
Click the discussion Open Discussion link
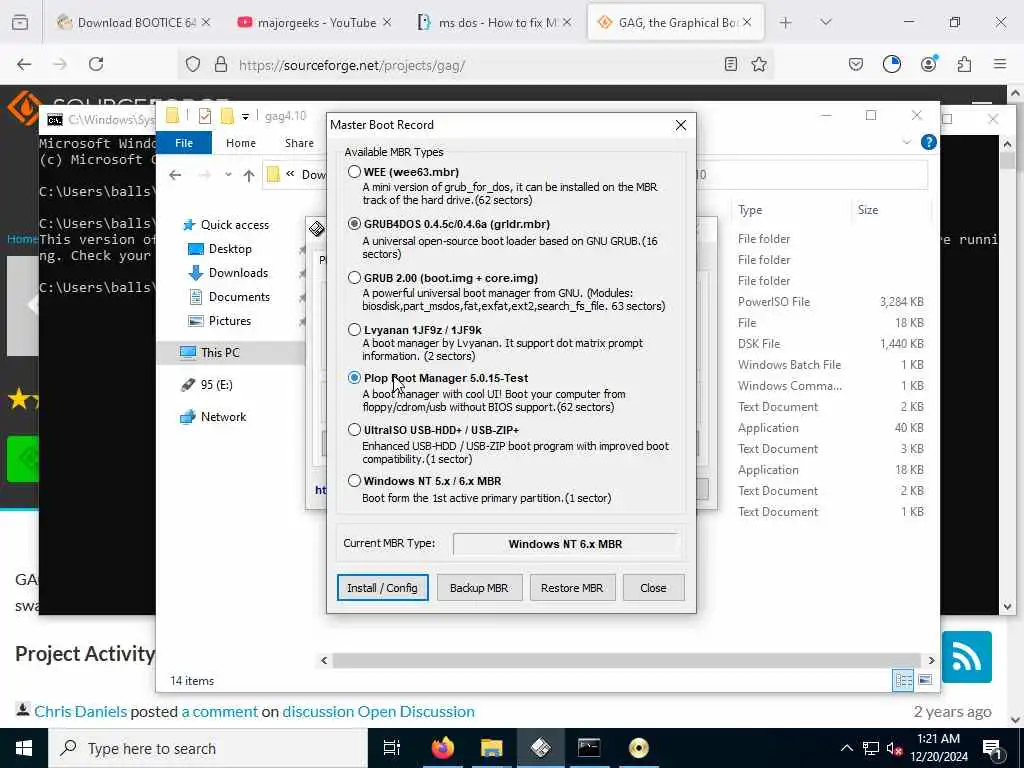click(x=378, y=711)
